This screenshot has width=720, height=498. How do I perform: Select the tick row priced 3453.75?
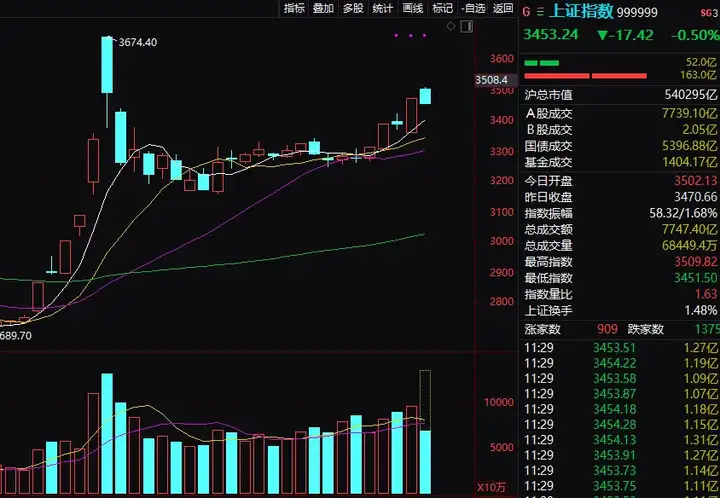[620, 486]
